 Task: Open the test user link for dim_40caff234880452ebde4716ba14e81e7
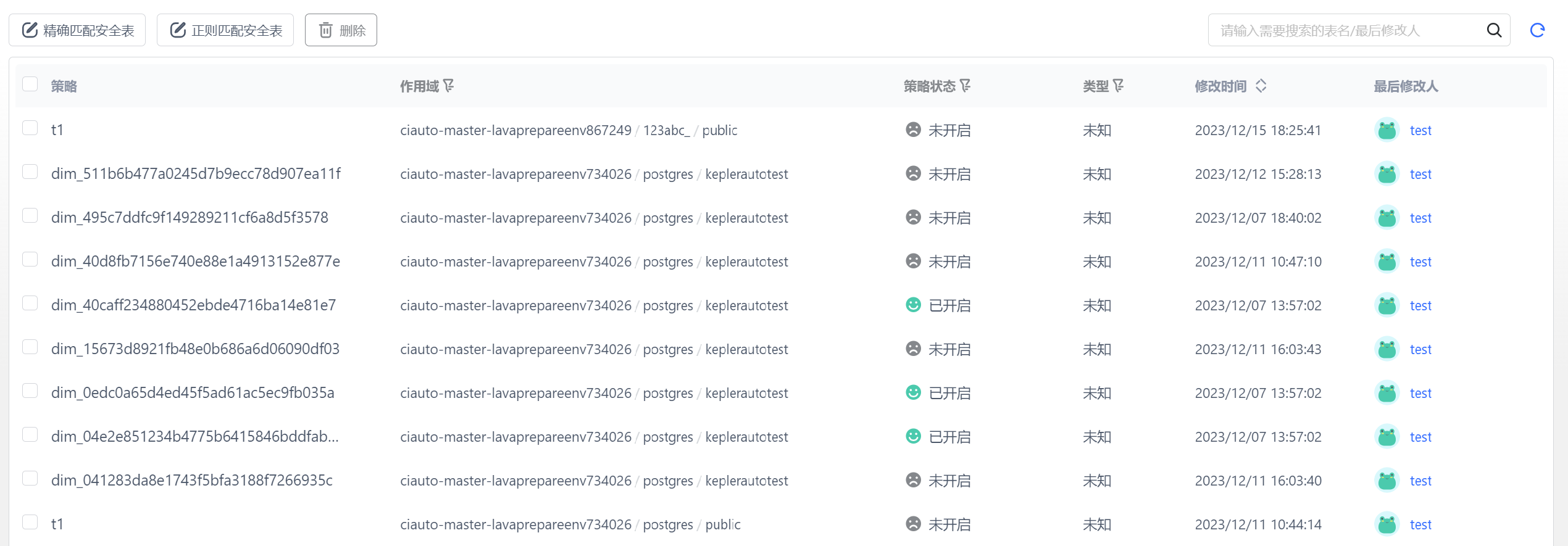point(1420,305)
